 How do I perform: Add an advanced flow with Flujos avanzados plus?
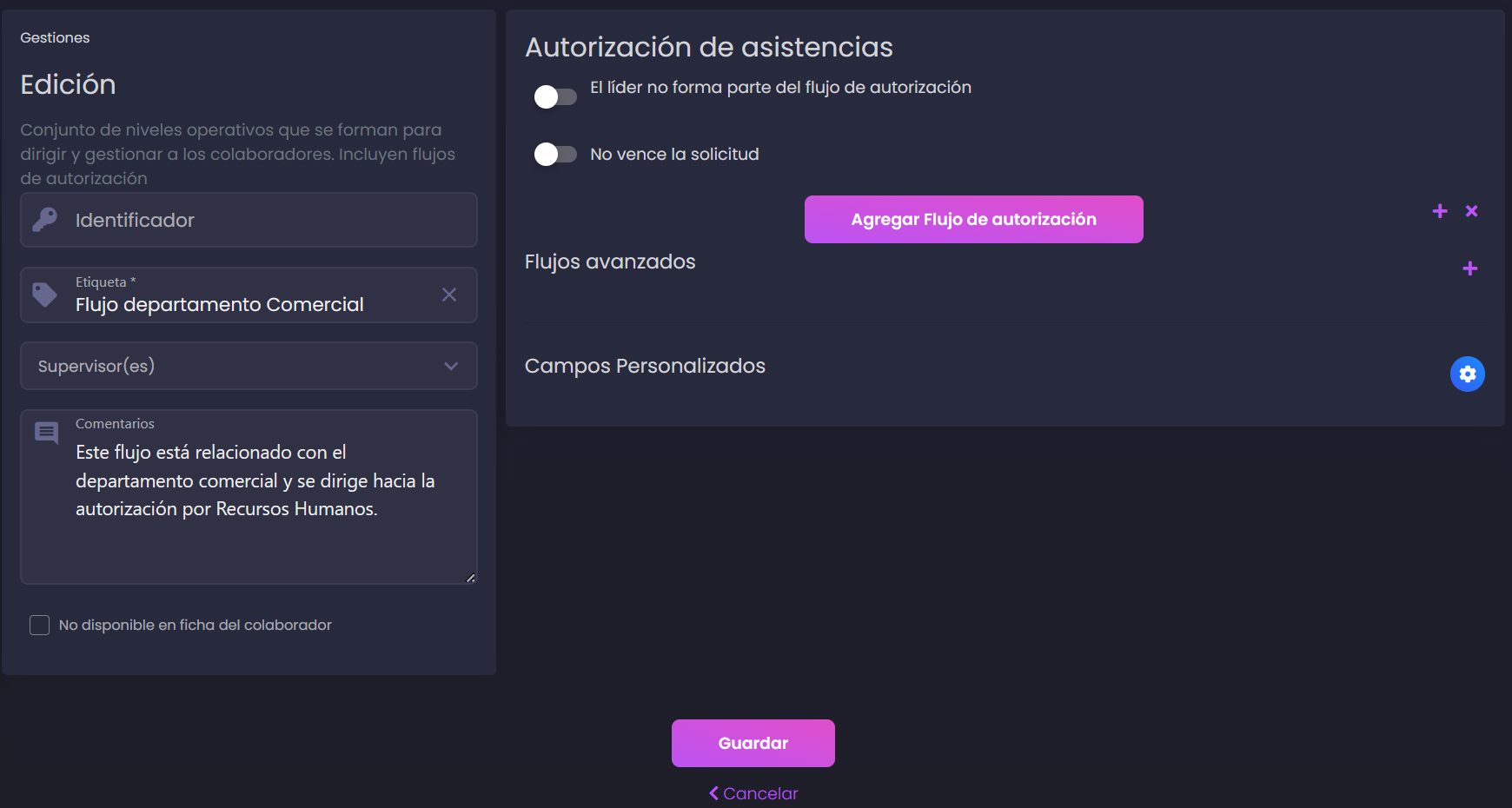(x=1470, y=268)
